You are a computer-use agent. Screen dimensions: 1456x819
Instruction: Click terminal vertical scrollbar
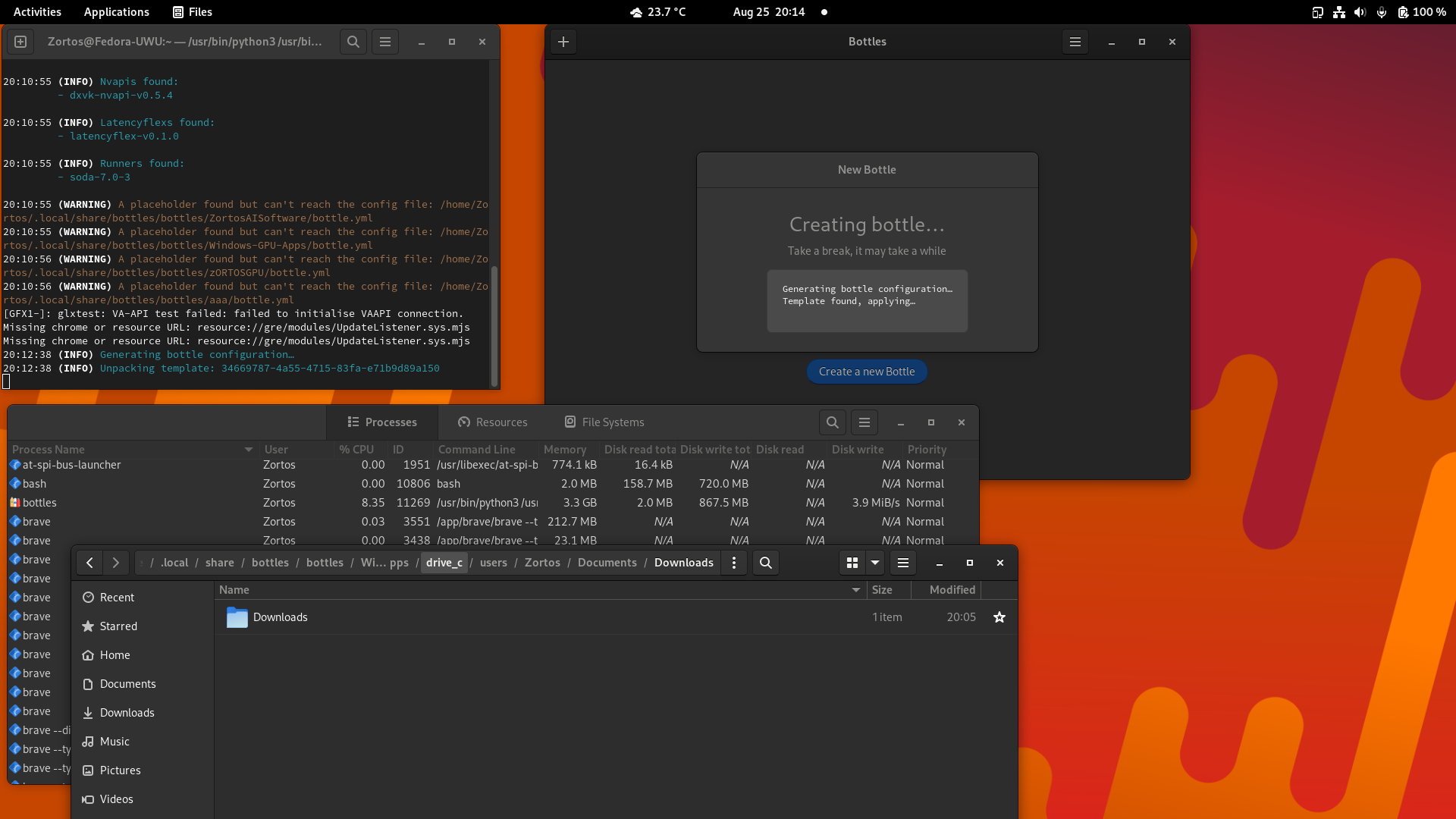(x=494, y=326)
